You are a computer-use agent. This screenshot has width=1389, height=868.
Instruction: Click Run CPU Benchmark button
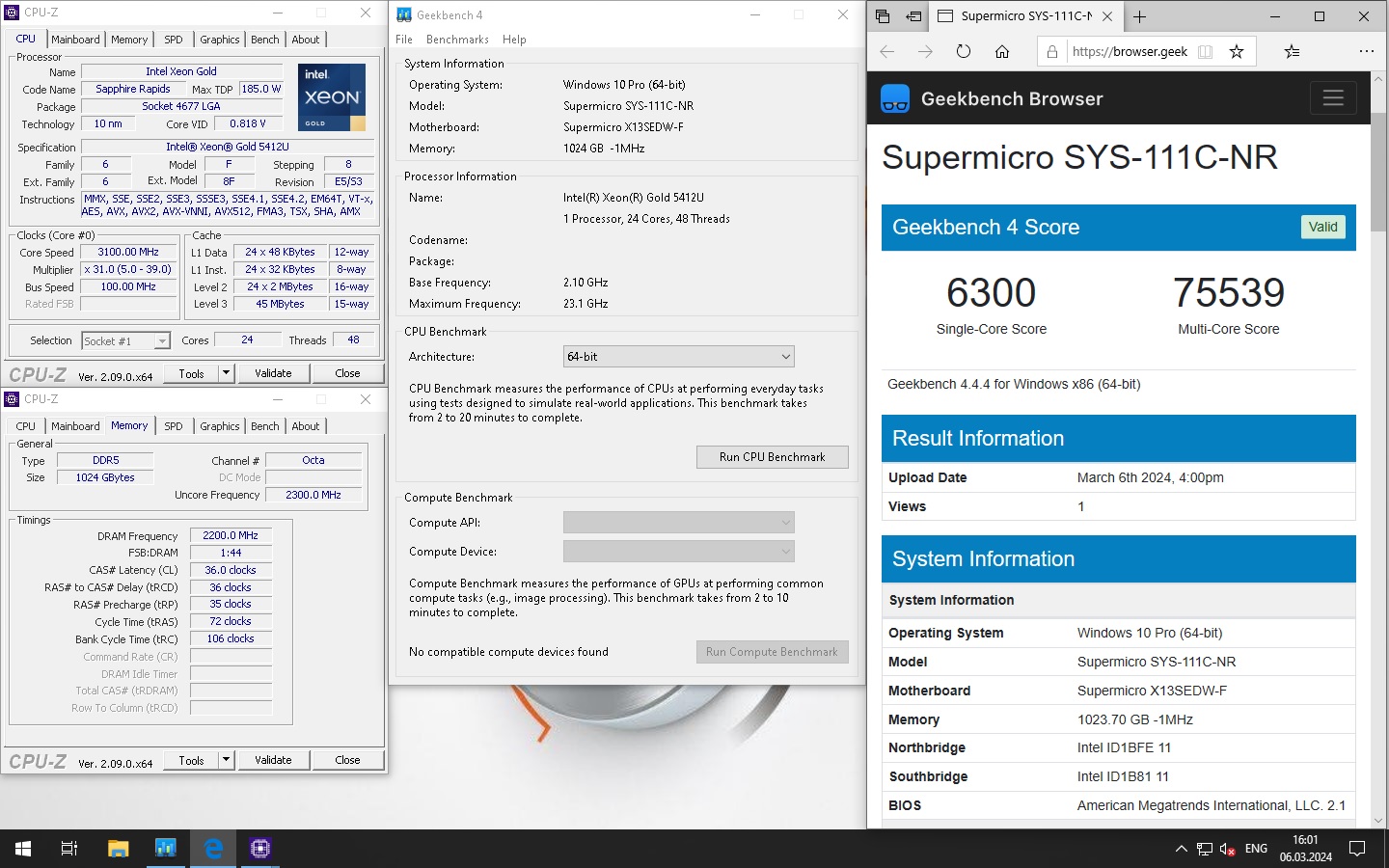coord(773,457)
